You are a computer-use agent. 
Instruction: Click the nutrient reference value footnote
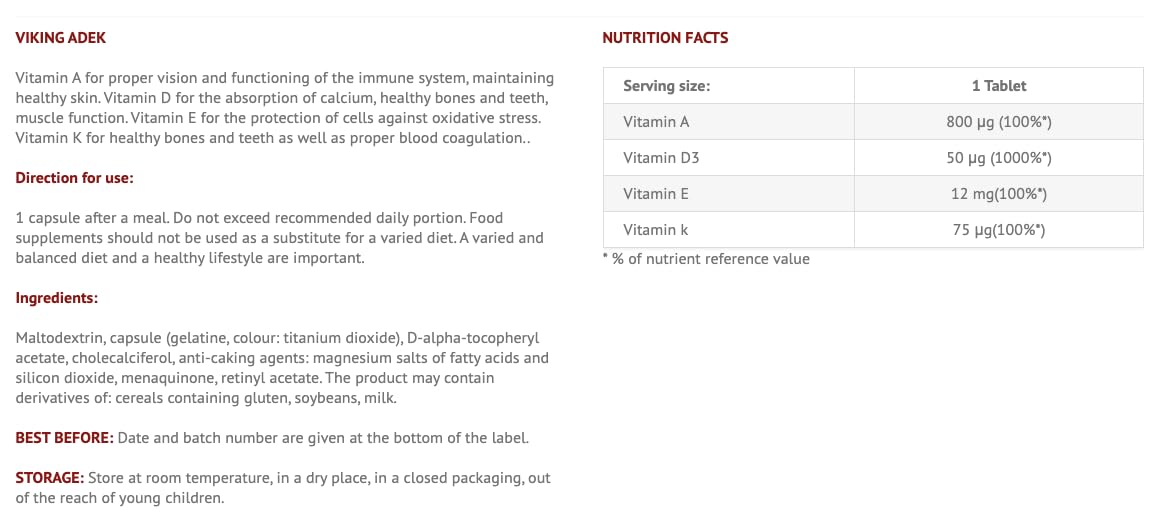tap(706, 259)
